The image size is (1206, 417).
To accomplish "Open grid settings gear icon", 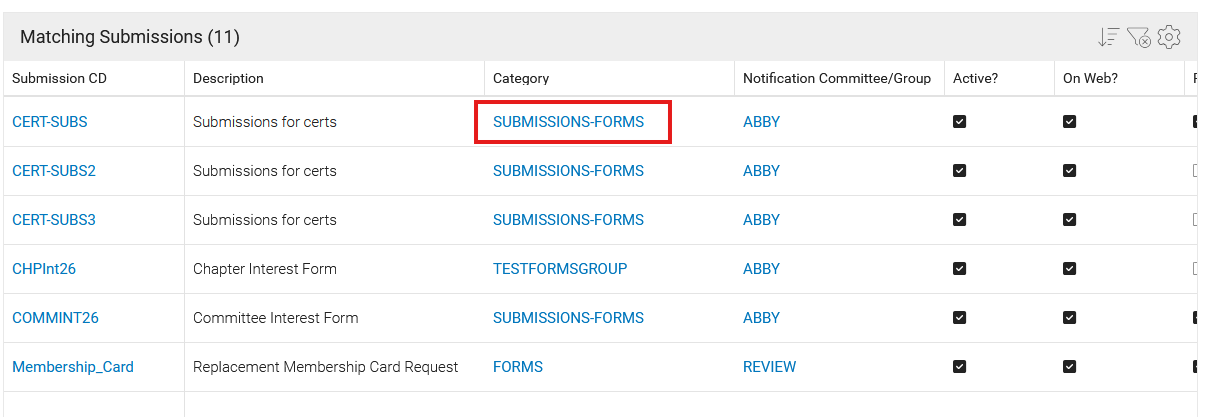I will point(1169,37).
